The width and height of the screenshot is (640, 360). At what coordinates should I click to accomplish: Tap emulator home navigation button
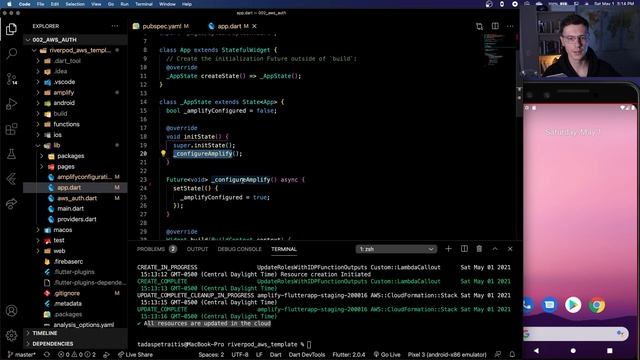click(573, 351)
